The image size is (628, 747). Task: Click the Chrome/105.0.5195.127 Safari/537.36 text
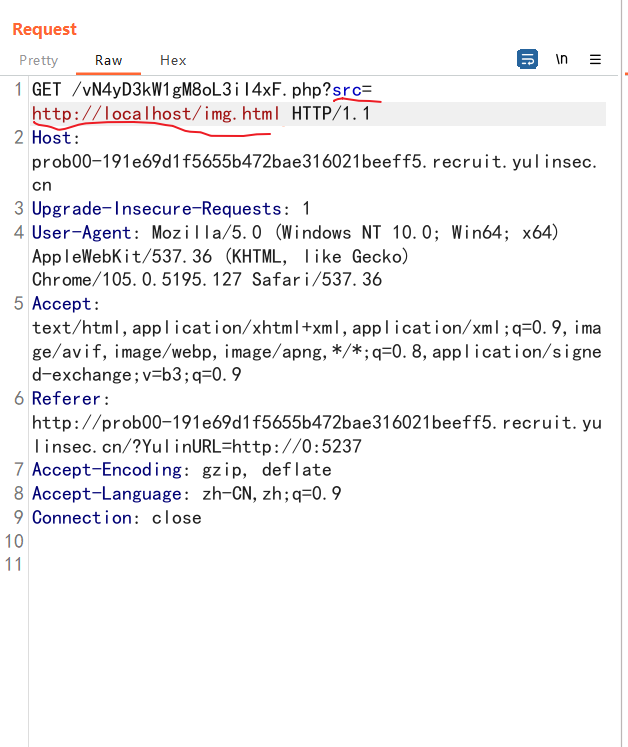tap(207, 280)
